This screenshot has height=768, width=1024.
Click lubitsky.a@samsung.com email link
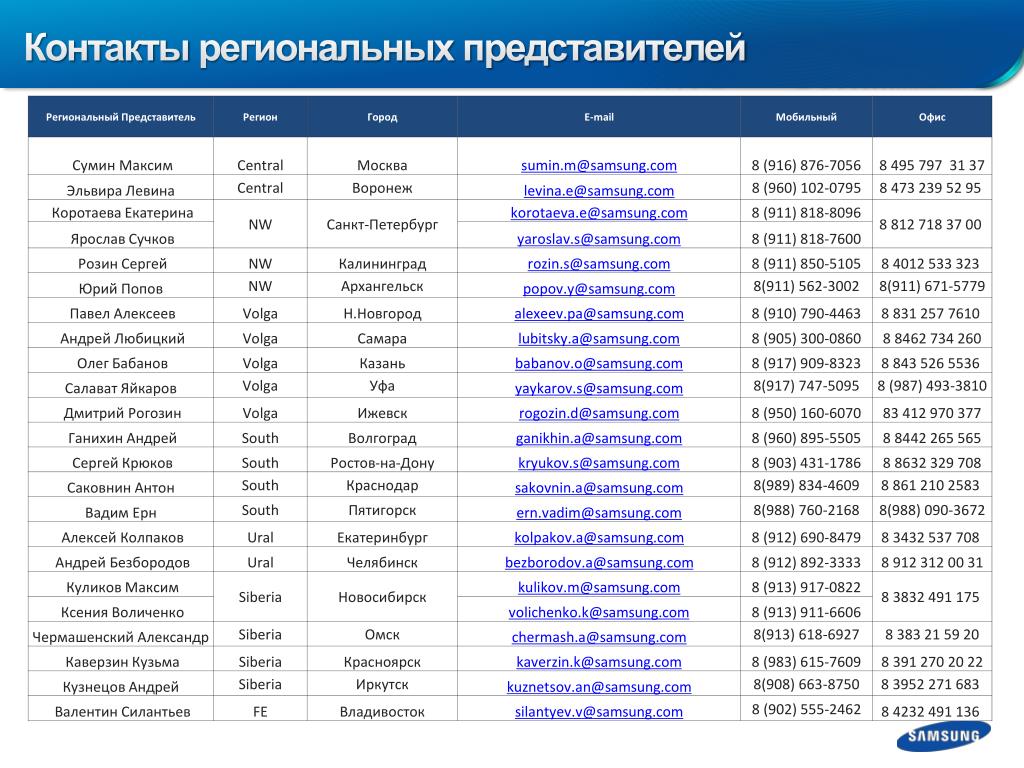click(599, 338)
